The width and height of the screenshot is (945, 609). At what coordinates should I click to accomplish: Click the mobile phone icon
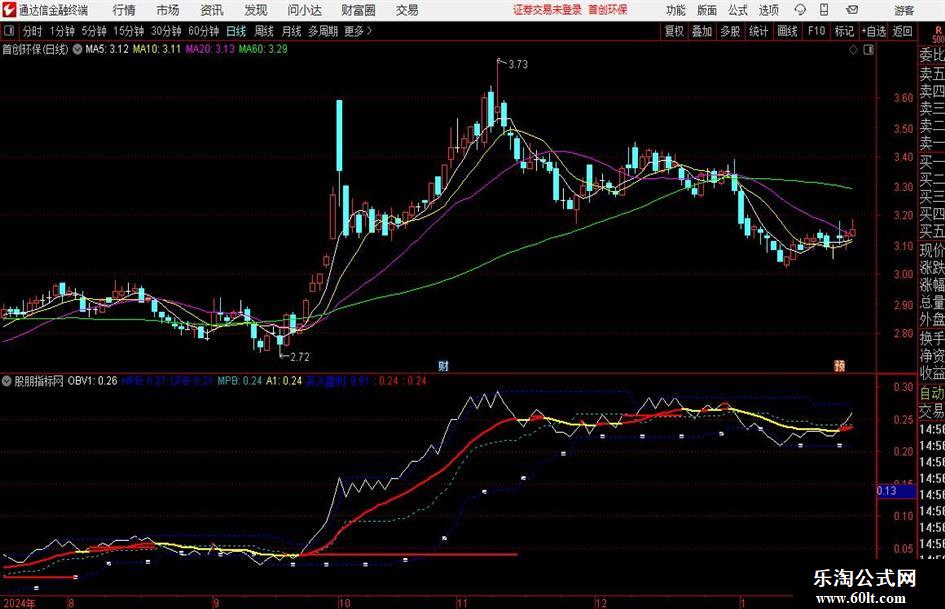(824, 10)
